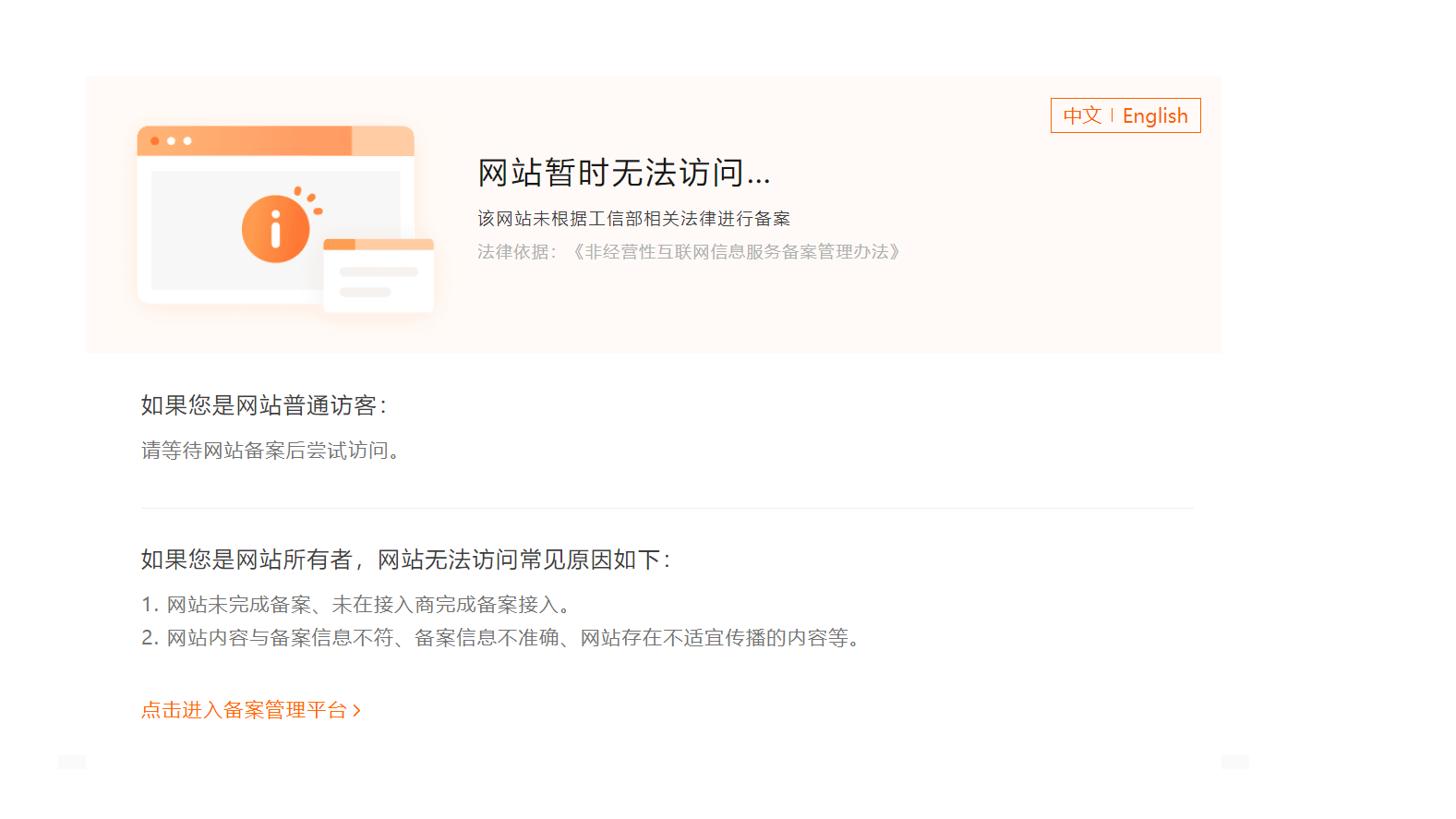Click the orange info icon in illustration
This screenshot has height=819, width=1456.
(275, 229)
